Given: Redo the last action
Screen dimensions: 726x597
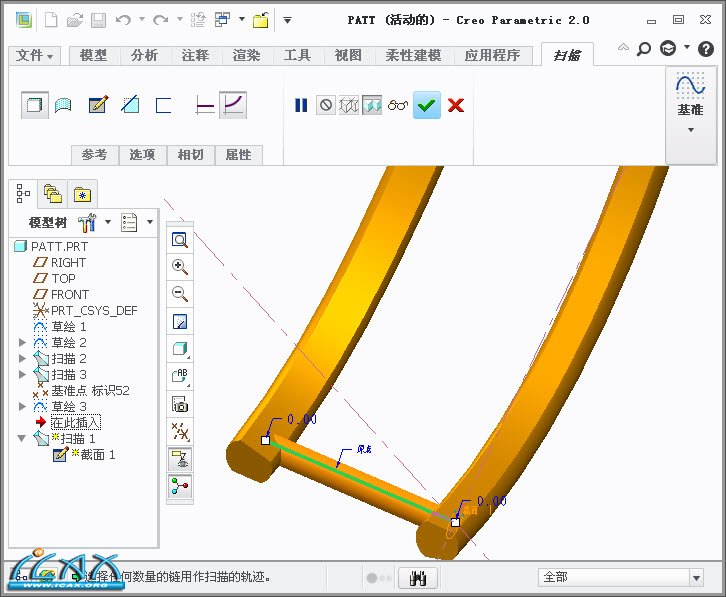Looking at the screenshot, I should (x=161, y=20).
